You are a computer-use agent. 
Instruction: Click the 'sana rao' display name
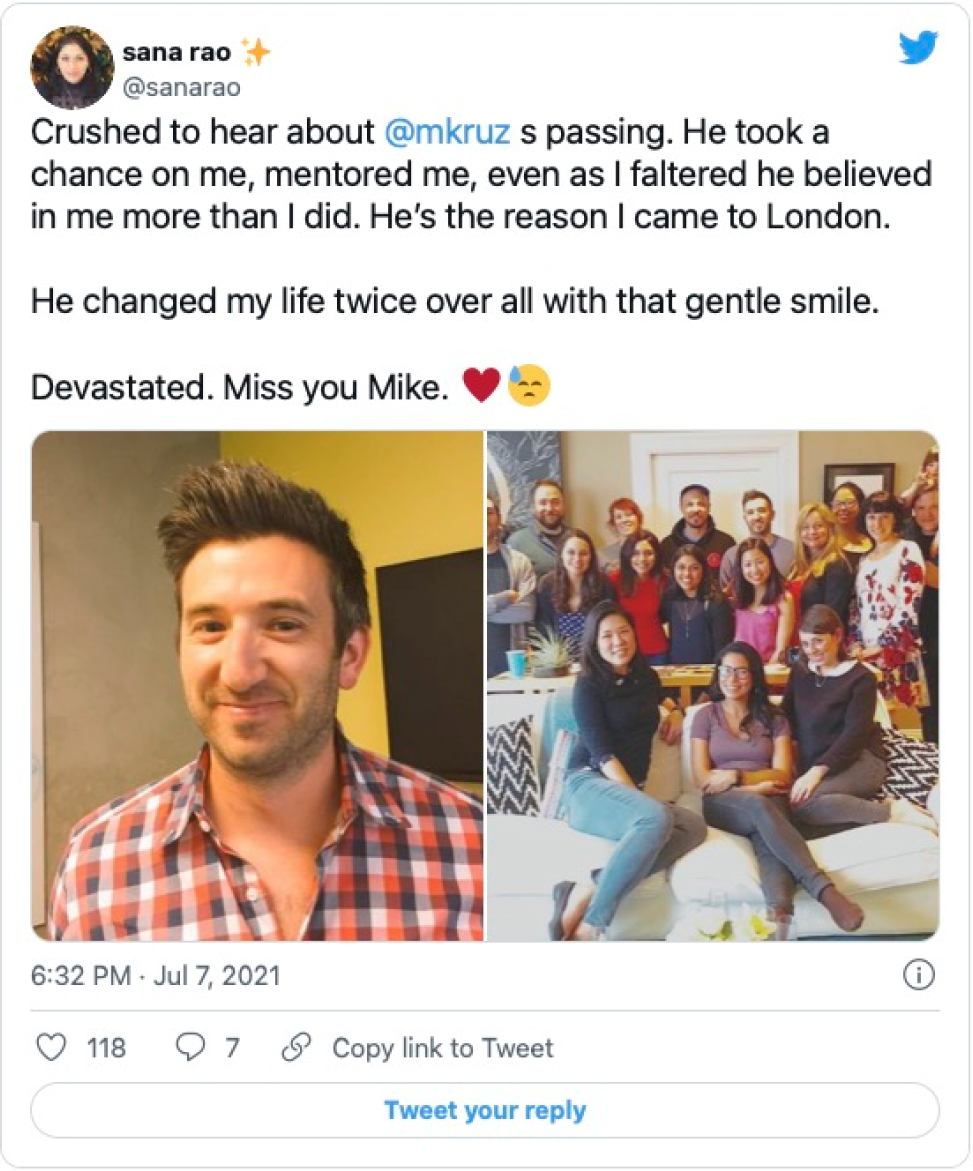coord(174,52)
